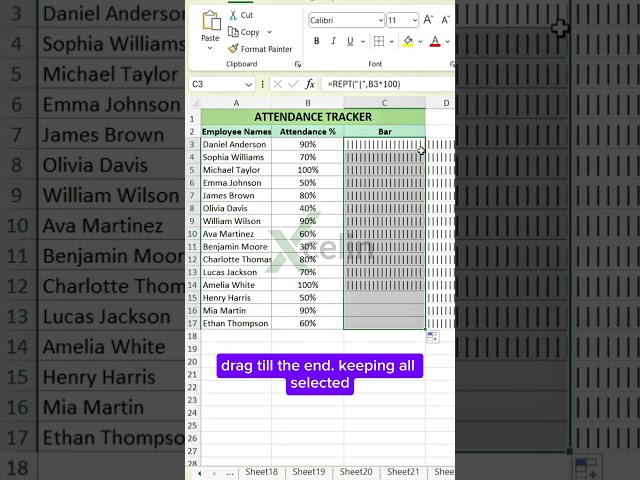Cancel the formula entry with X
The width and height of the screenshot is (640, 480).
(x=278, y=84)
